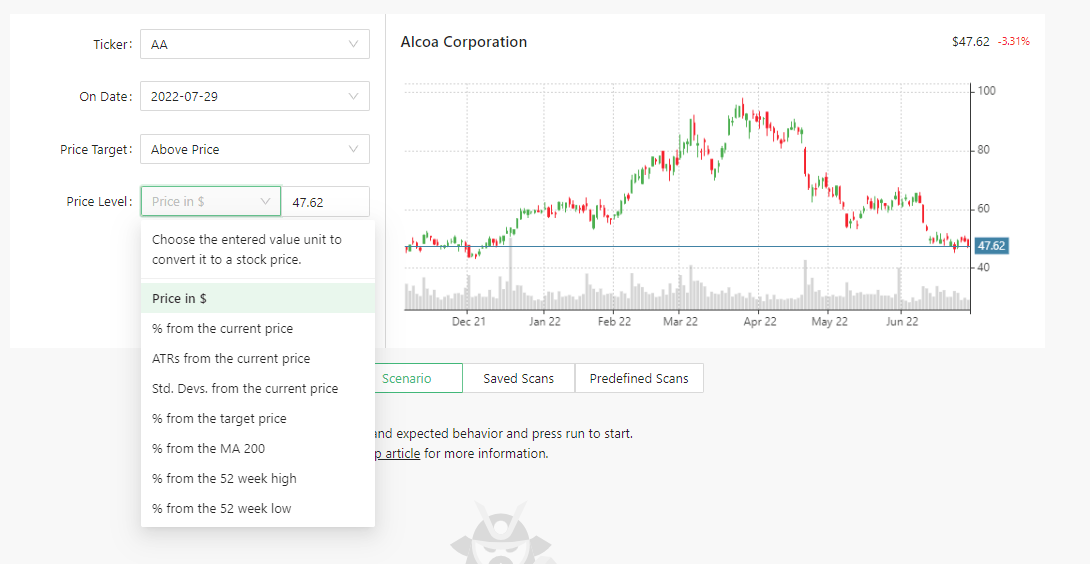Click the Price Target chevron arrow

(353, 149)
